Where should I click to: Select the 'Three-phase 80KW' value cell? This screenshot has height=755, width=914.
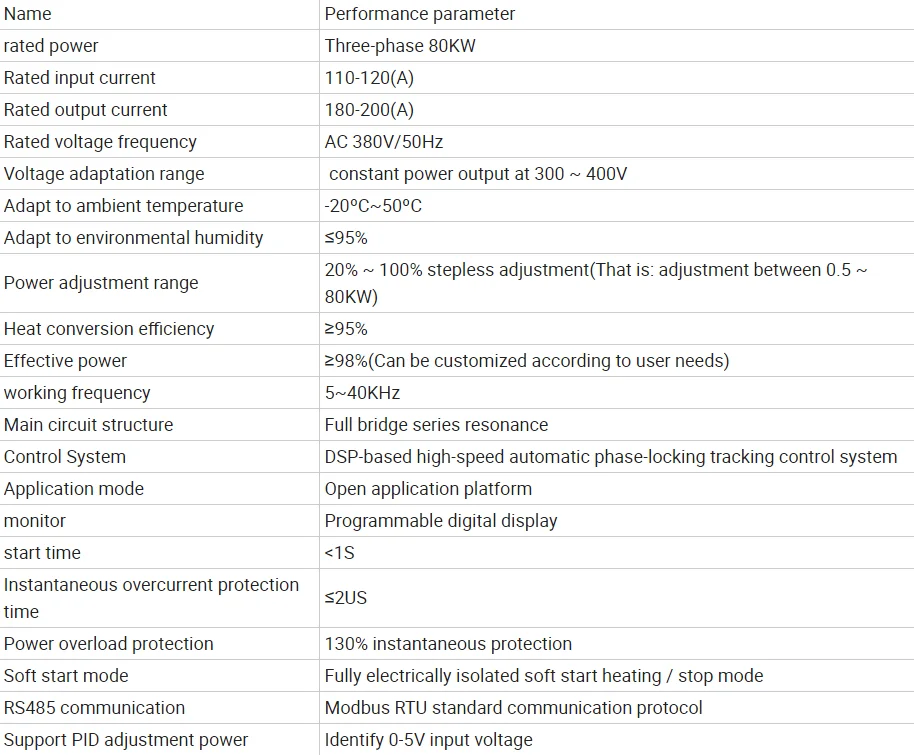400,46
